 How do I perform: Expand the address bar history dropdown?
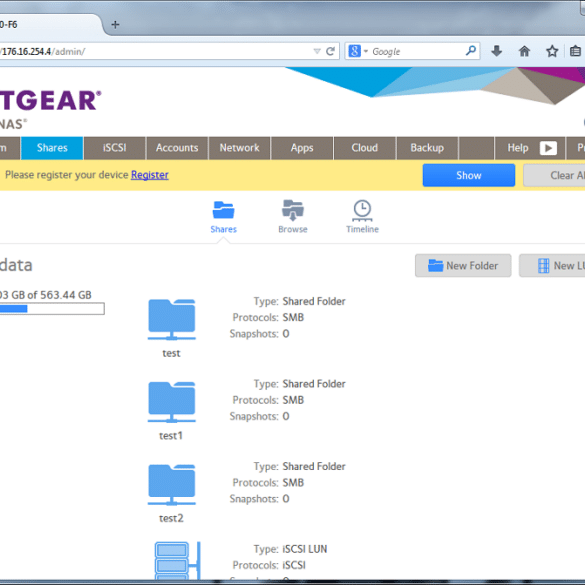pos(317,51)
